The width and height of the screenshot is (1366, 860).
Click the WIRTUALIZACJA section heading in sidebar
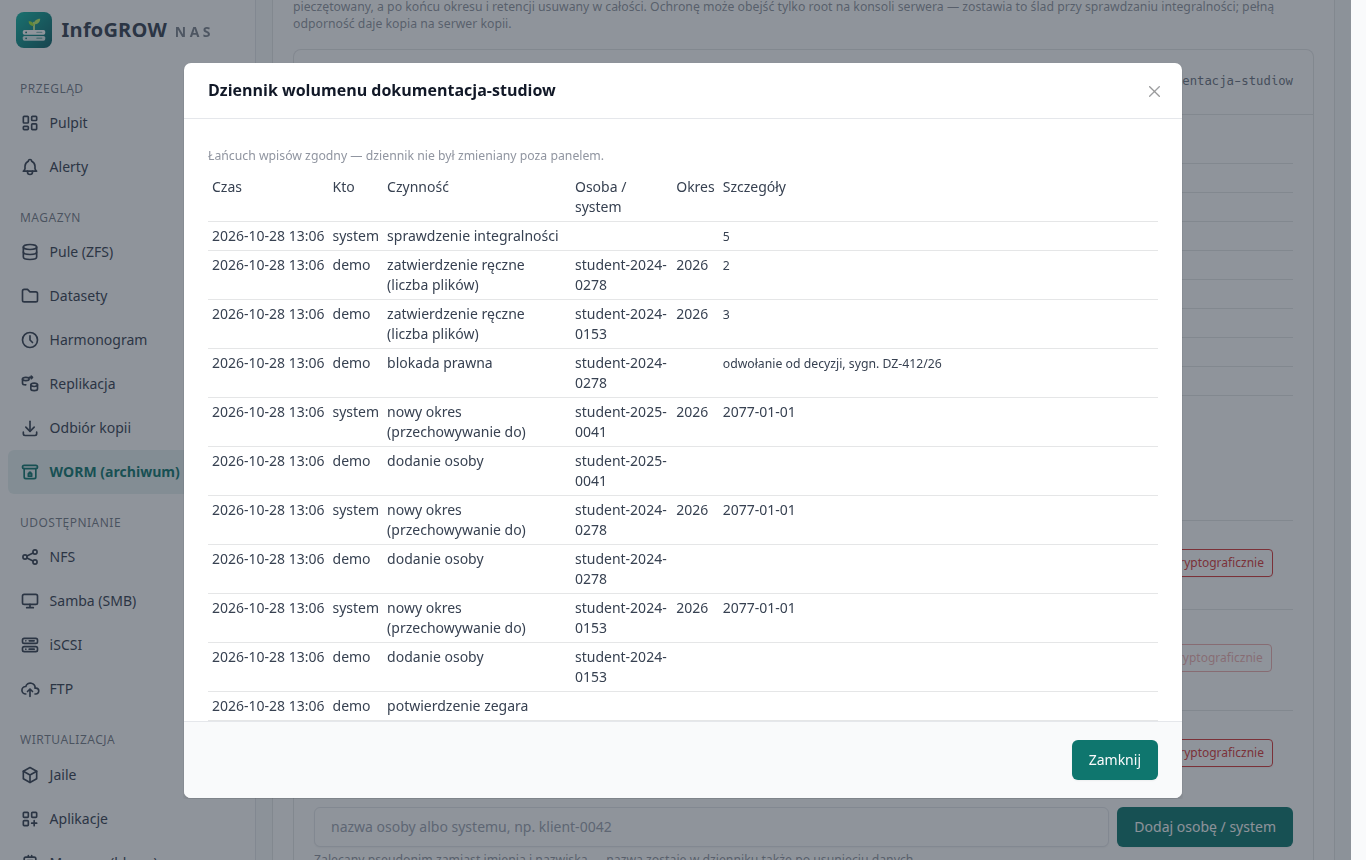click(67, 740)
